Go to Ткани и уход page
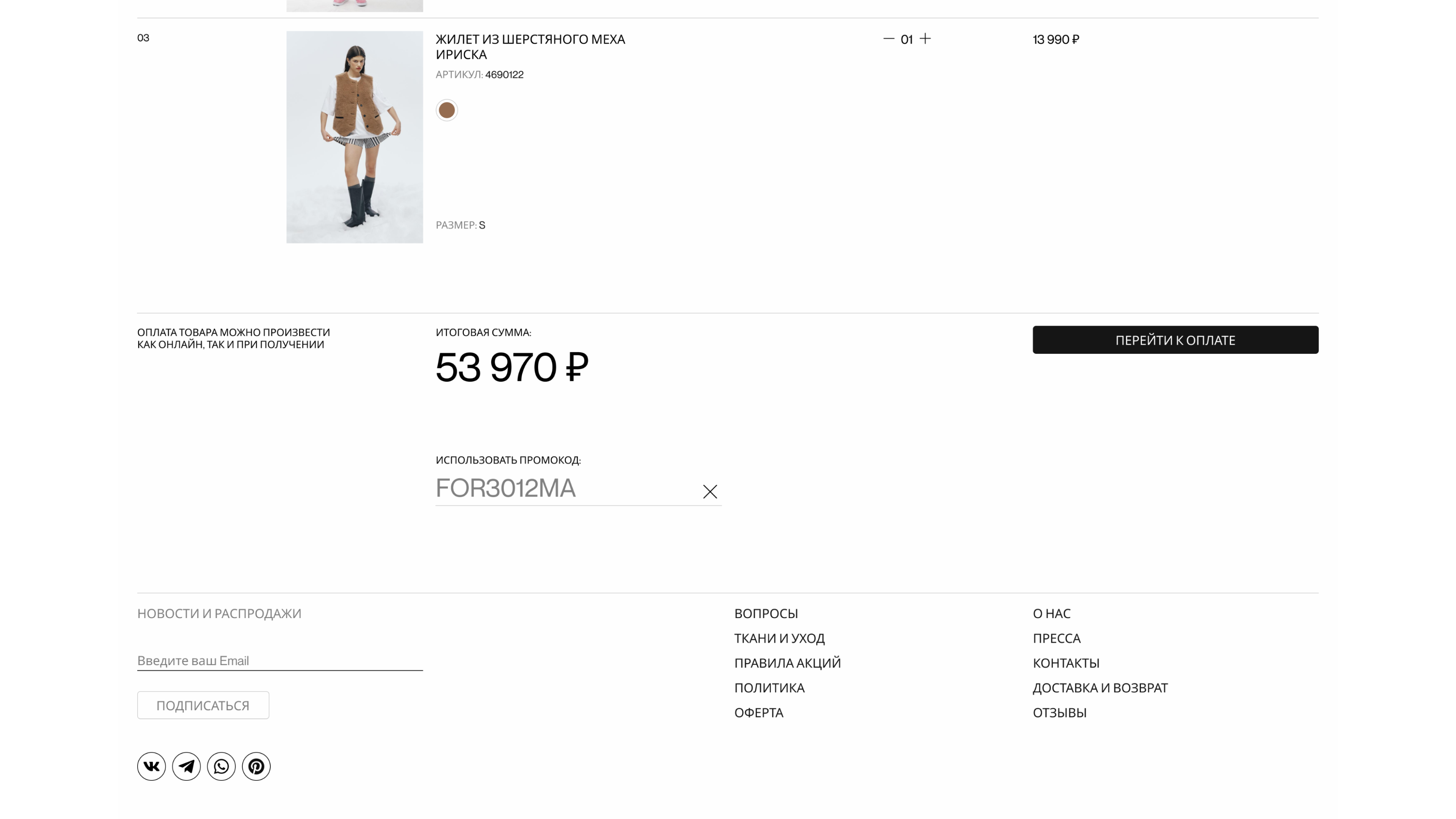 tap(780, 638)
